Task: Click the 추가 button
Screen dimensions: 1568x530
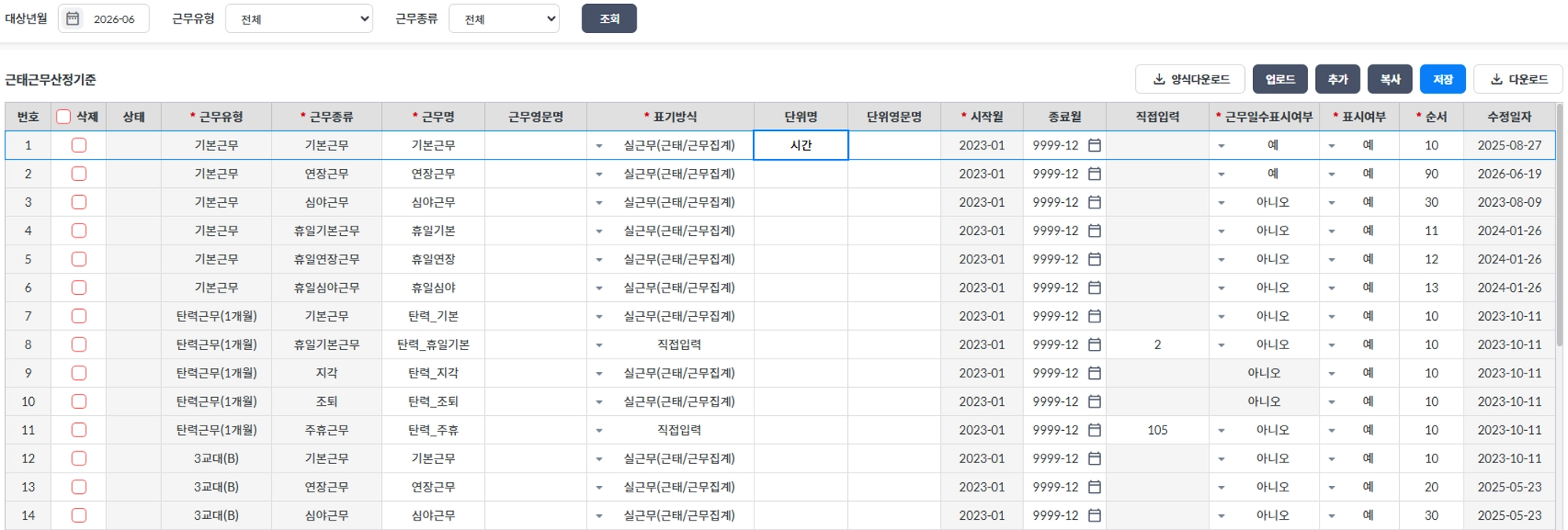Action: point(1338,79)
